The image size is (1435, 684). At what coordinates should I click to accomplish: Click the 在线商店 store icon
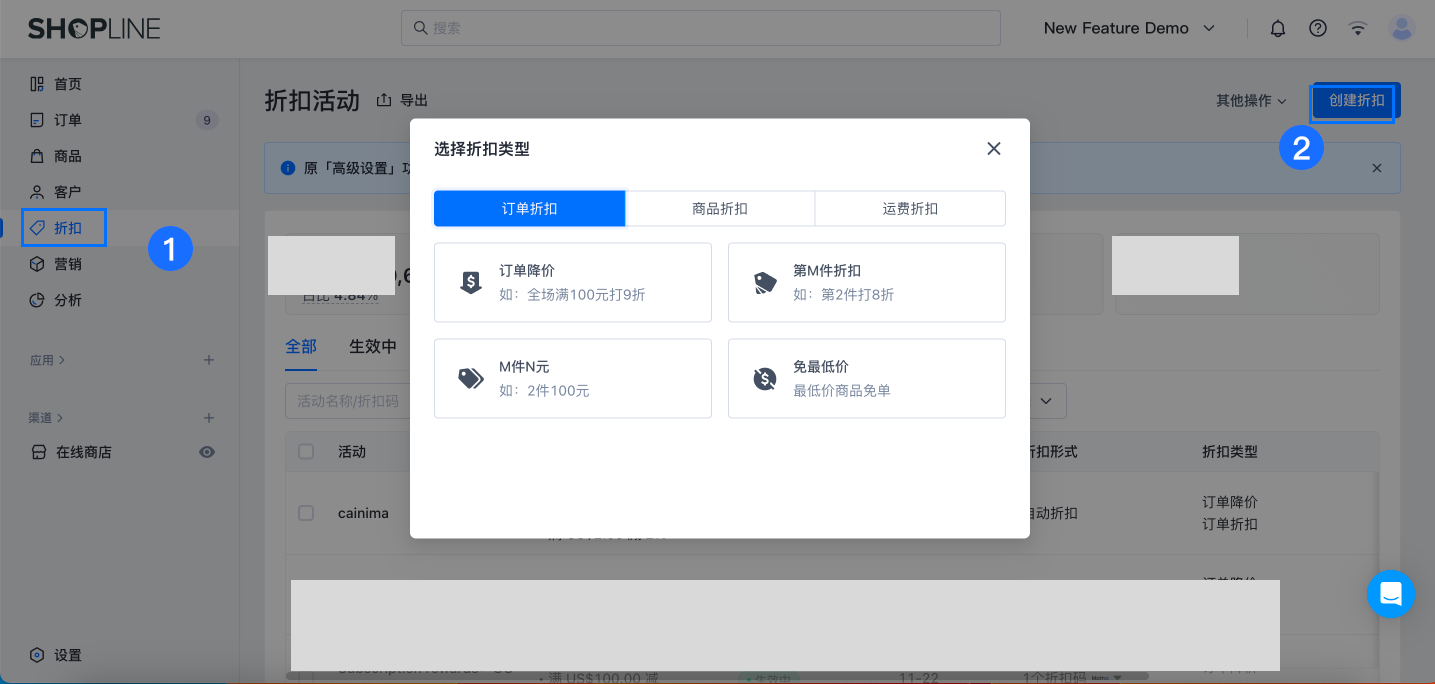click(x=38, y=452)
